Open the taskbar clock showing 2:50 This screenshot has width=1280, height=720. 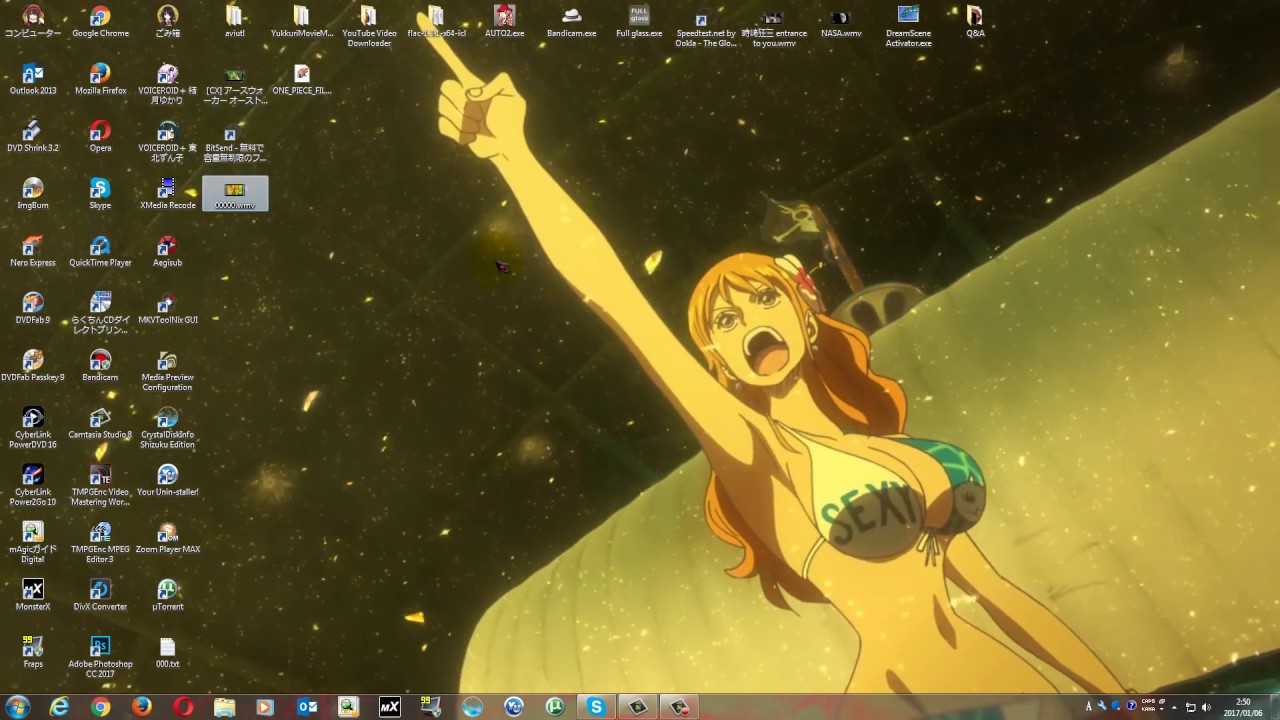(1243, 707)
